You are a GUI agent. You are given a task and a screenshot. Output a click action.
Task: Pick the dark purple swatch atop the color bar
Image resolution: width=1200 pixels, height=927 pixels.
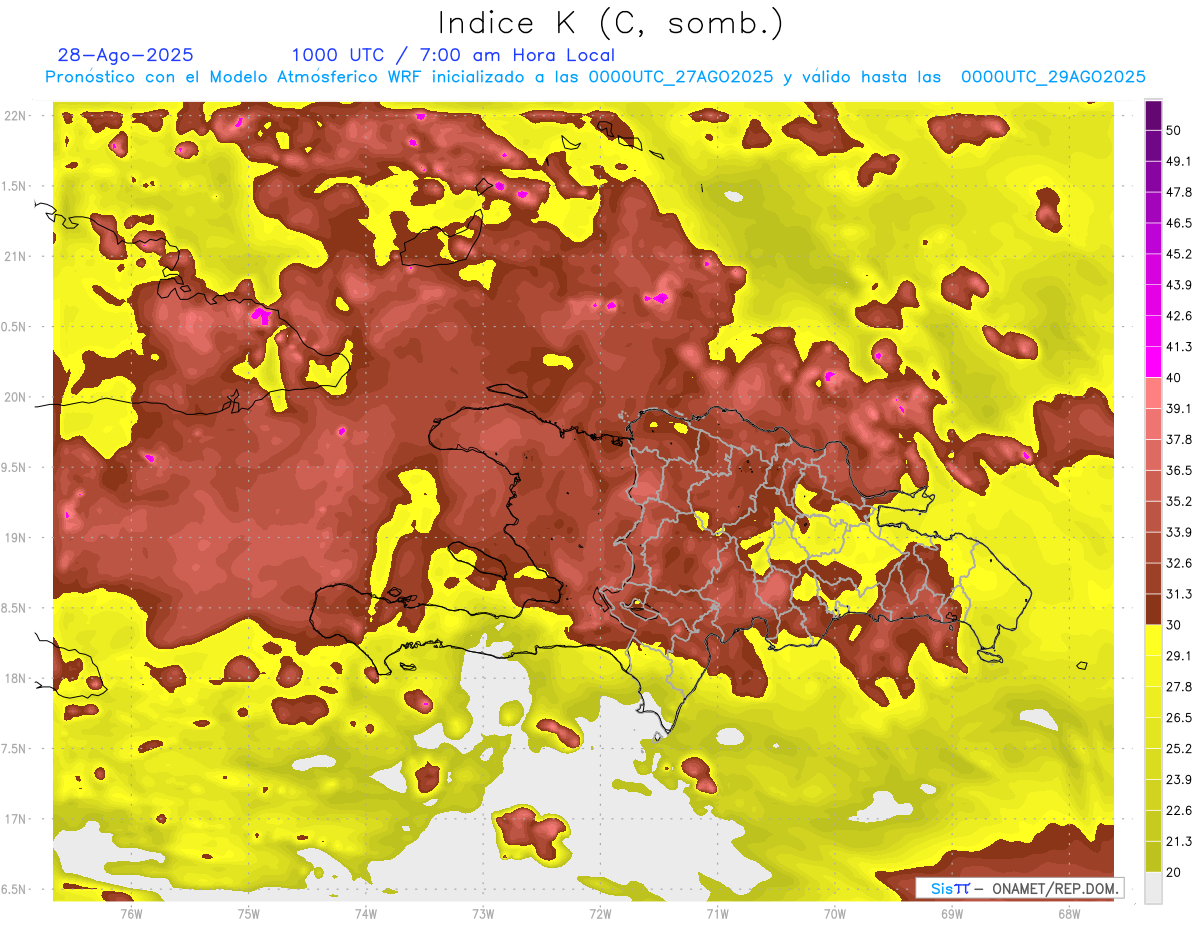pos(1153,115)
